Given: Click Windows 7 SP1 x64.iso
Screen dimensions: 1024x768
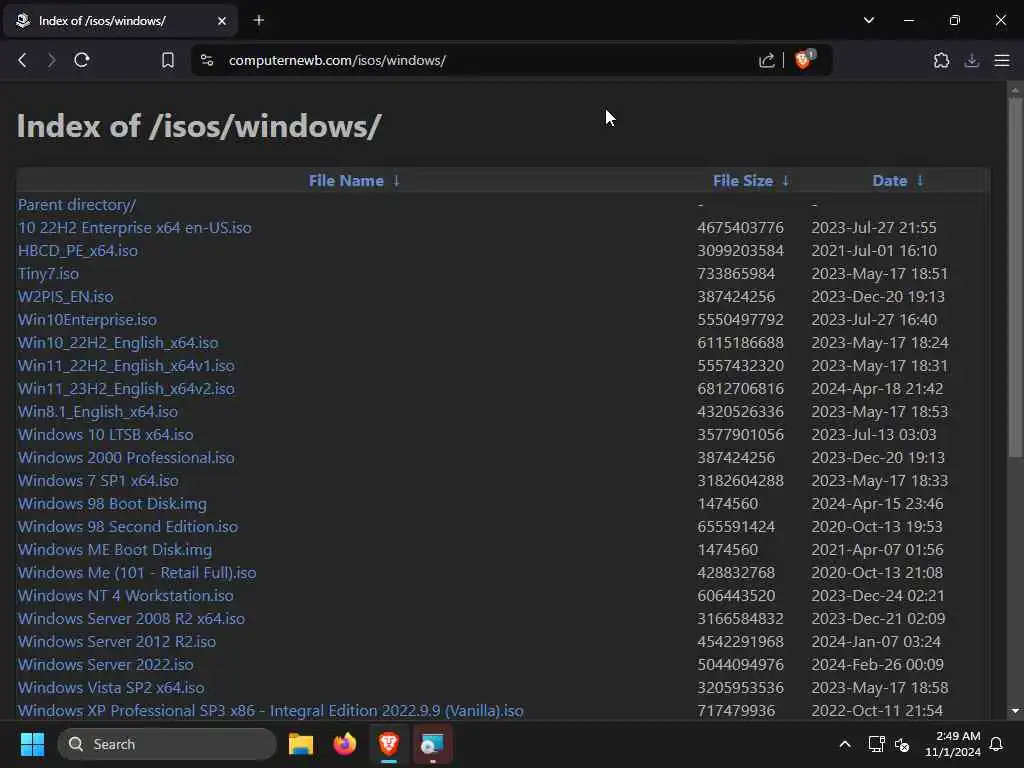Looking at the screenshot, I should (98, 481).
